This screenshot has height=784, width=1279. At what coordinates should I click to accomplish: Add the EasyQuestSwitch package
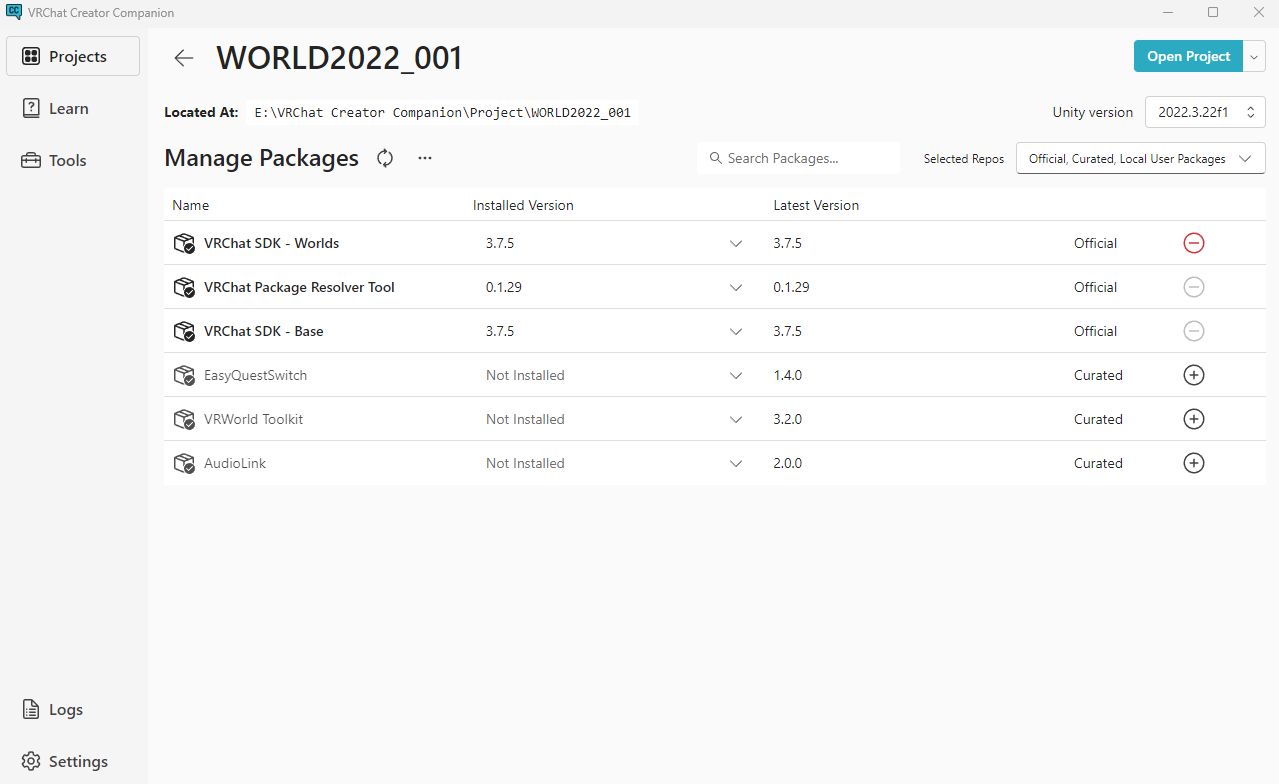tap(1193, 375)
